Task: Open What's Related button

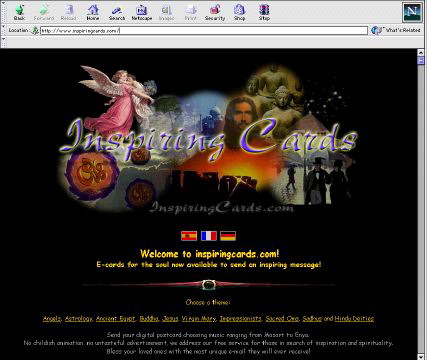Action: 396,30
